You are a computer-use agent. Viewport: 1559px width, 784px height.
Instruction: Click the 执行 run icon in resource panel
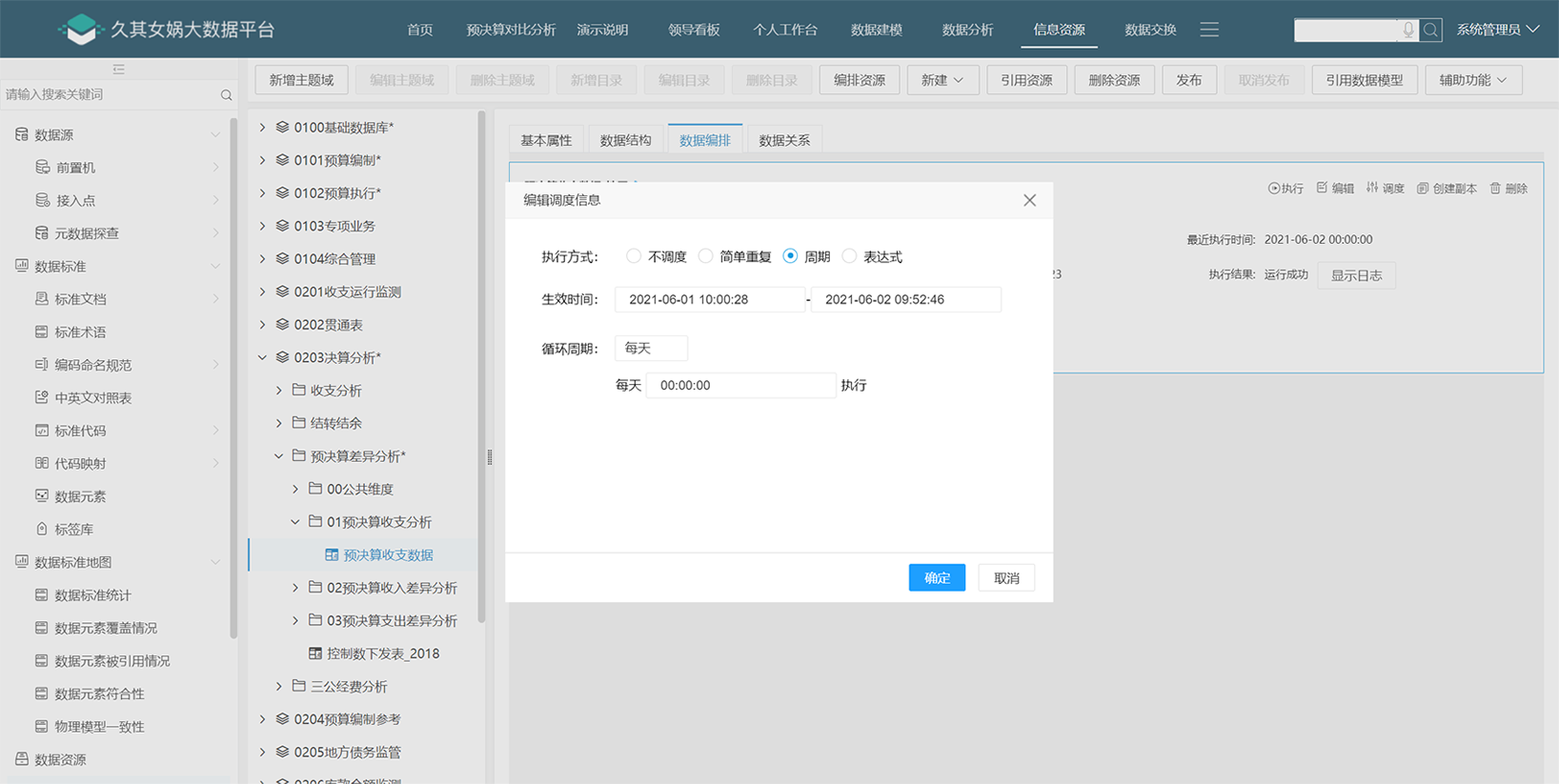1274,189
